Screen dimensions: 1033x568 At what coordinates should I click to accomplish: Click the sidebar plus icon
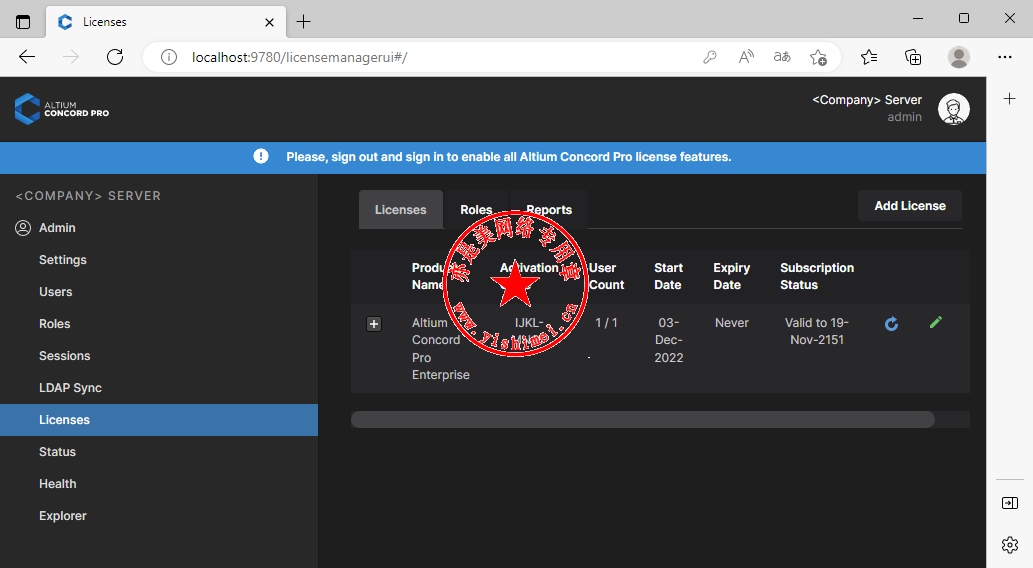click(x=1009, y=99)
